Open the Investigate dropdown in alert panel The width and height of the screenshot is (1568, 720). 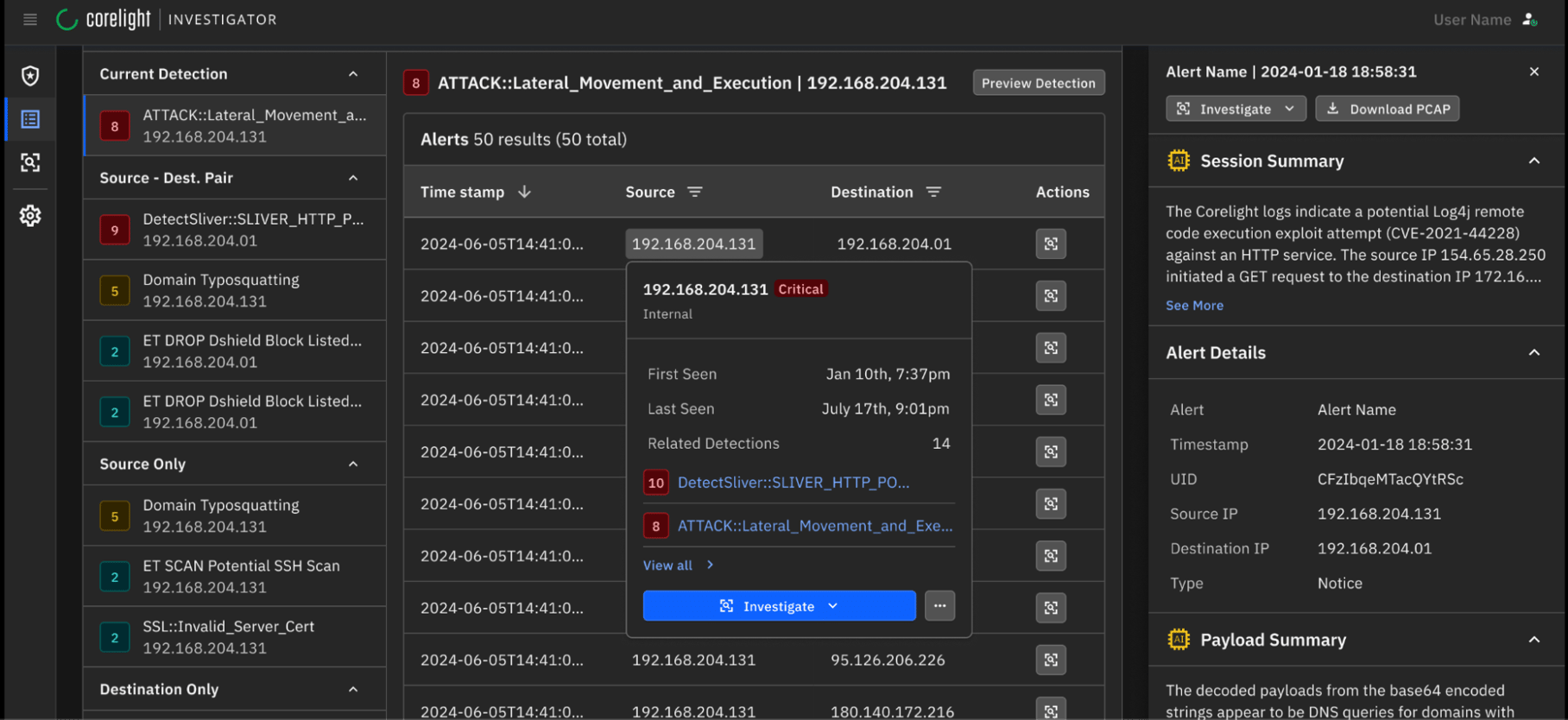[x=1236, y=109]
